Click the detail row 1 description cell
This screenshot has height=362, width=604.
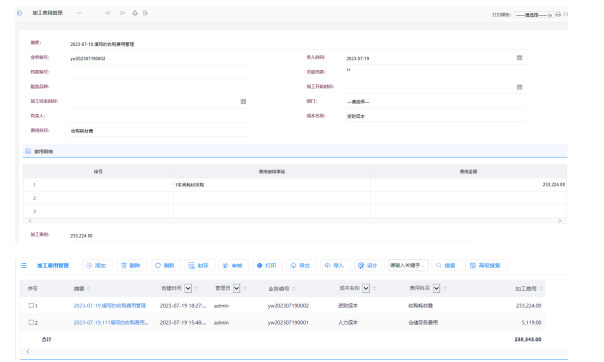tap(272, 185)
